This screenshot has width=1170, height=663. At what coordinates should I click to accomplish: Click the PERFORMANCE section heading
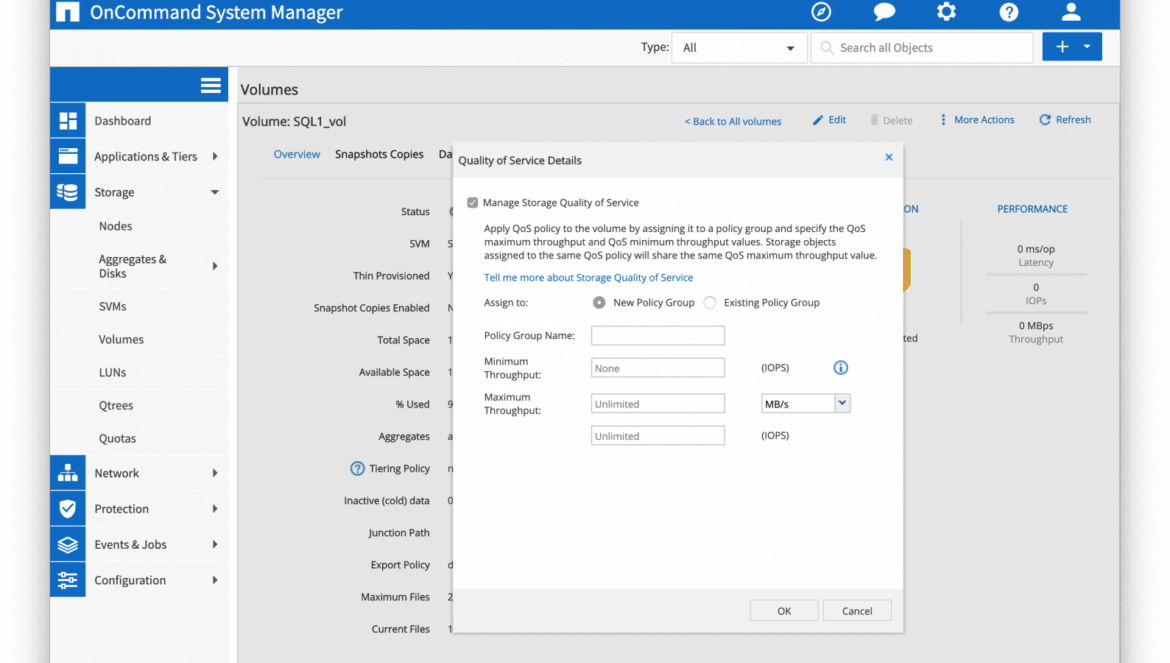(x=1032, y=209)
